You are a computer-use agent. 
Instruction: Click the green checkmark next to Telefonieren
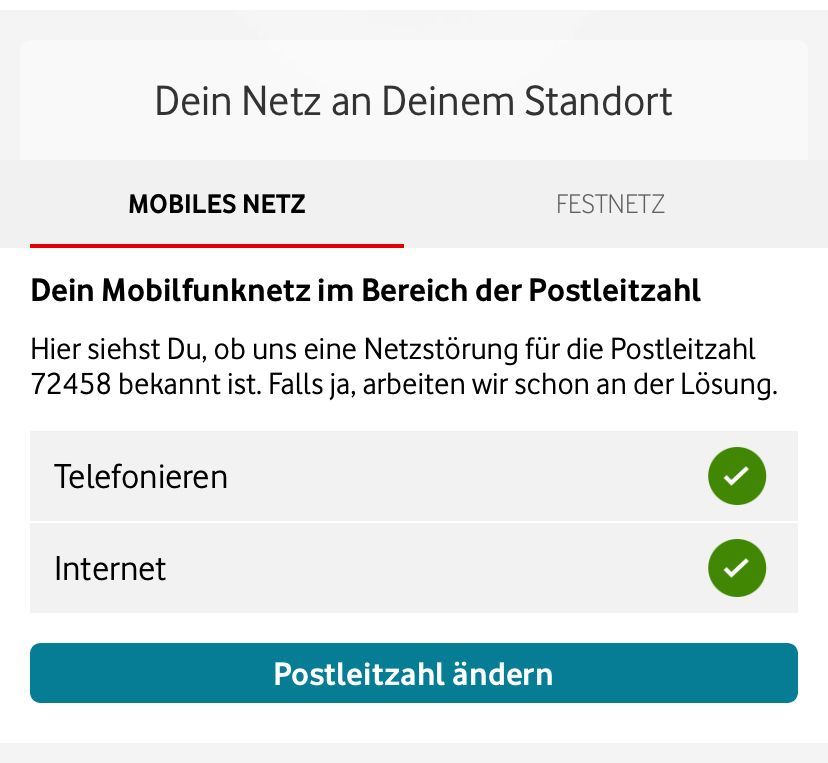737,476
